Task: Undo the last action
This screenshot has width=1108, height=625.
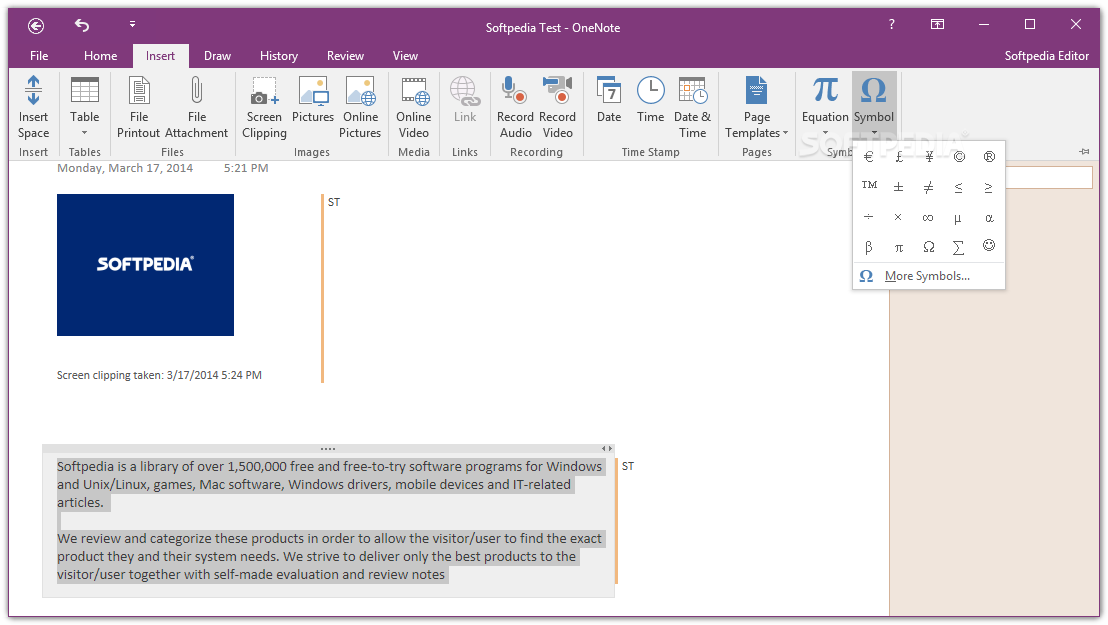Action: 82,25
